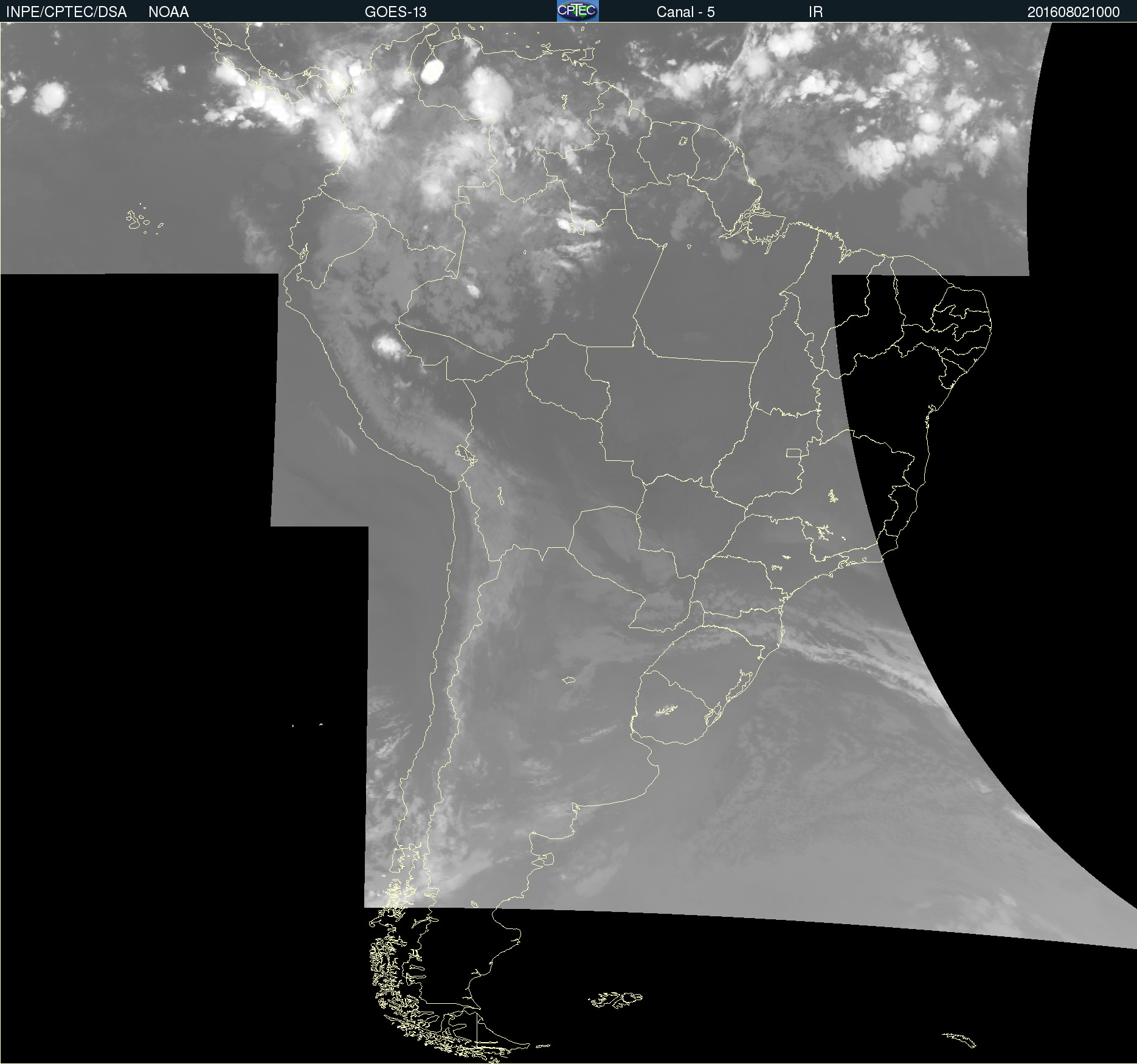Click the CPTEC logo in header
1137x1064 pixels.
coord(578,11)
